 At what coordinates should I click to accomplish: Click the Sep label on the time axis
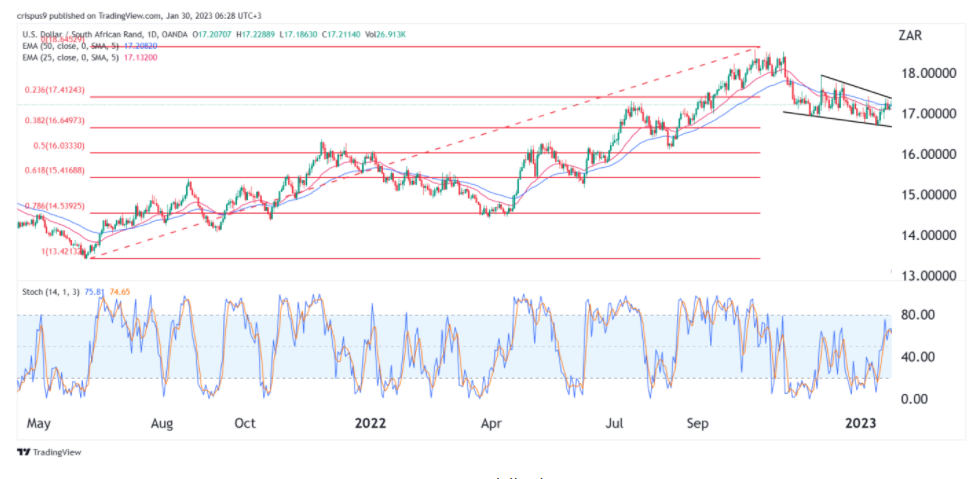pyautogui.click(x=698, y=425)
